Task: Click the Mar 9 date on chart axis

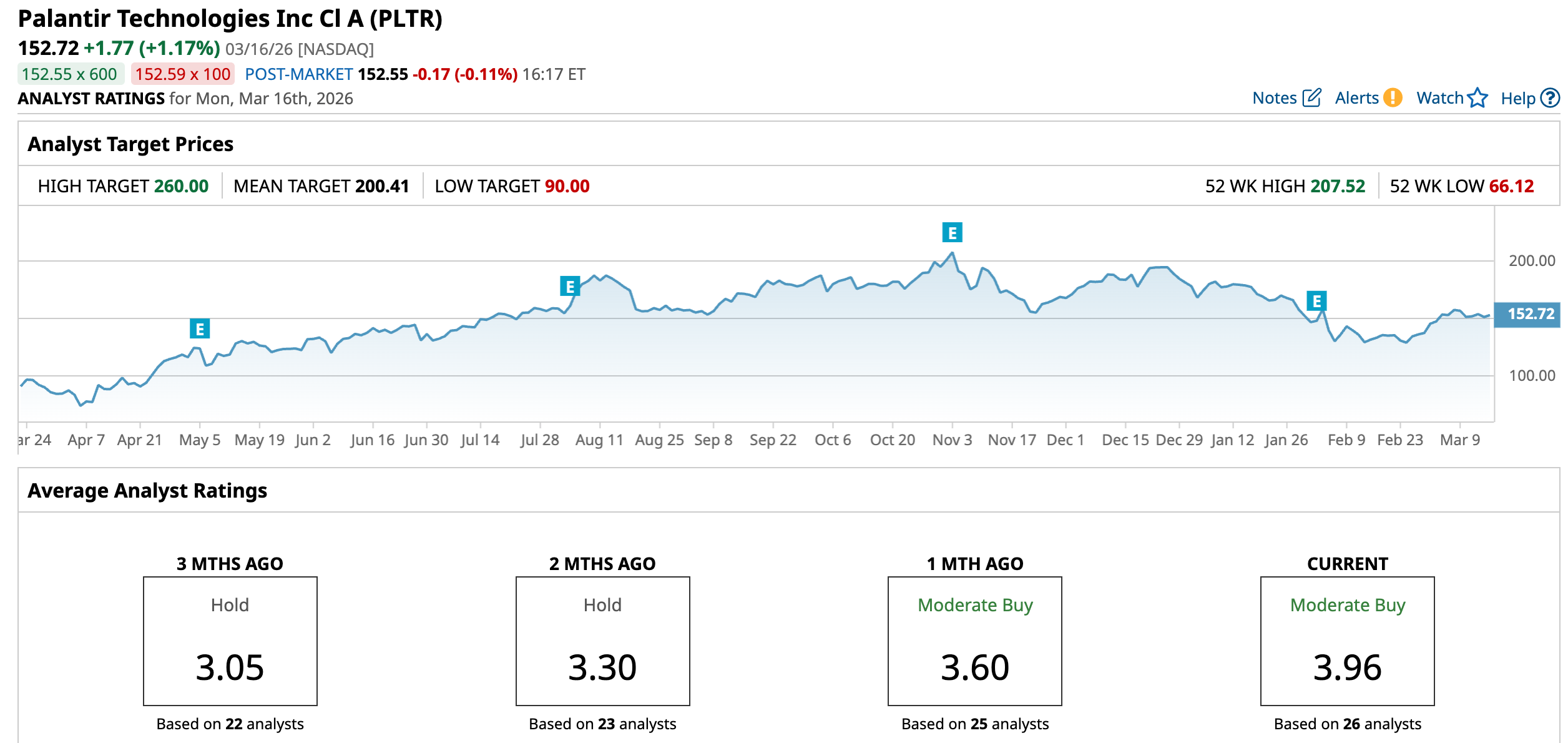Action: click(x=1459, y=440)
